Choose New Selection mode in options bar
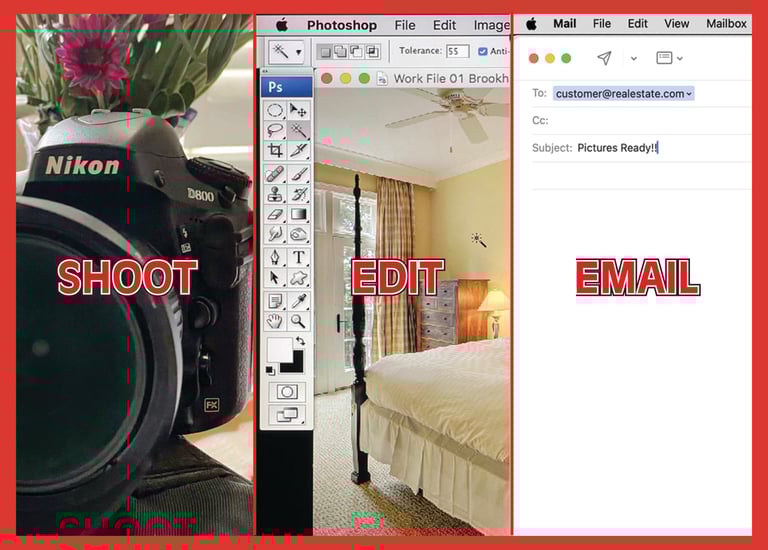The width and height of the screenshot is (768, 550). [324, 51]
